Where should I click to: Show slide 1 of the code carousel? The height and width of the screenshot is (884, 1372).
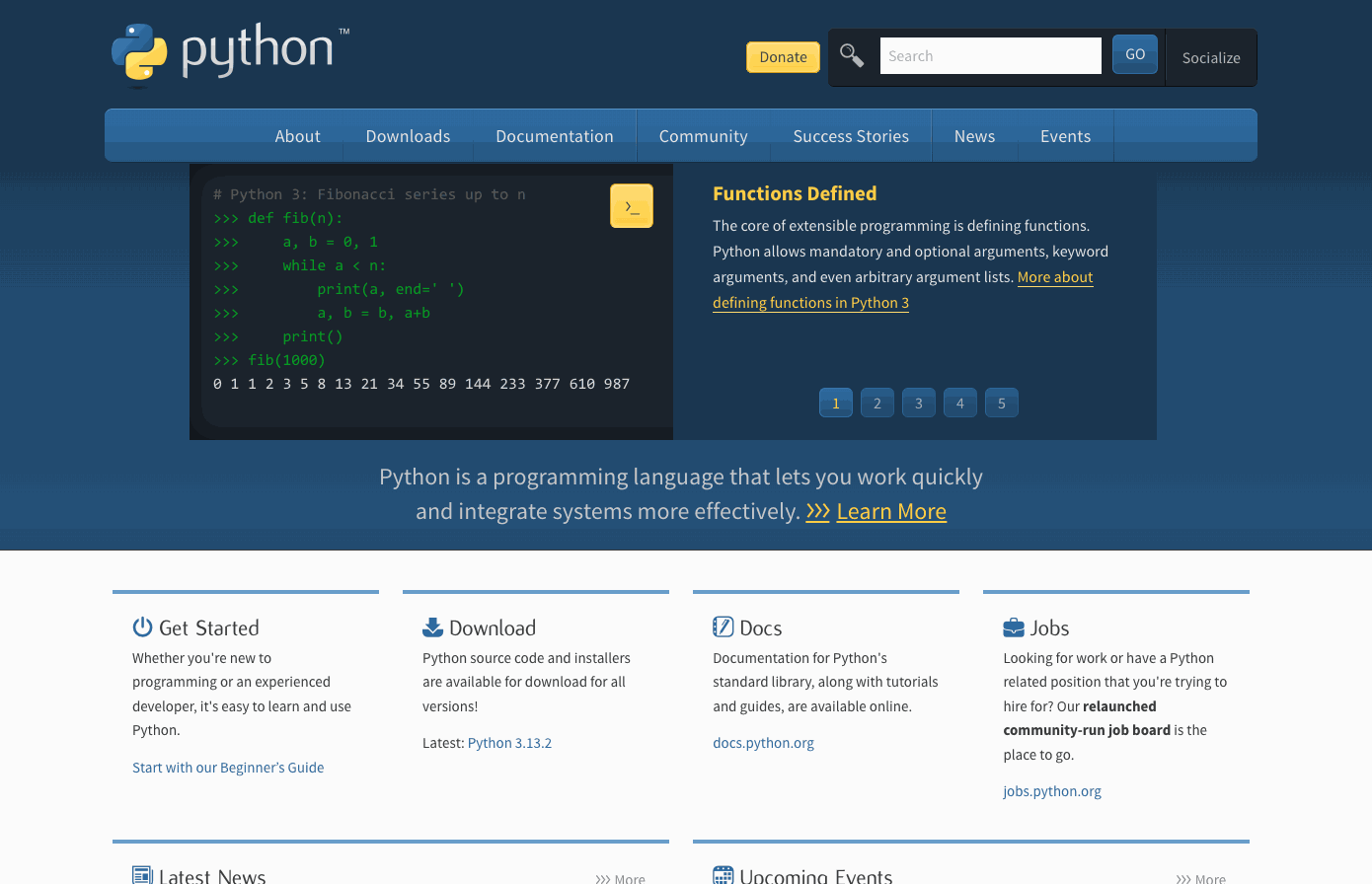836,403
